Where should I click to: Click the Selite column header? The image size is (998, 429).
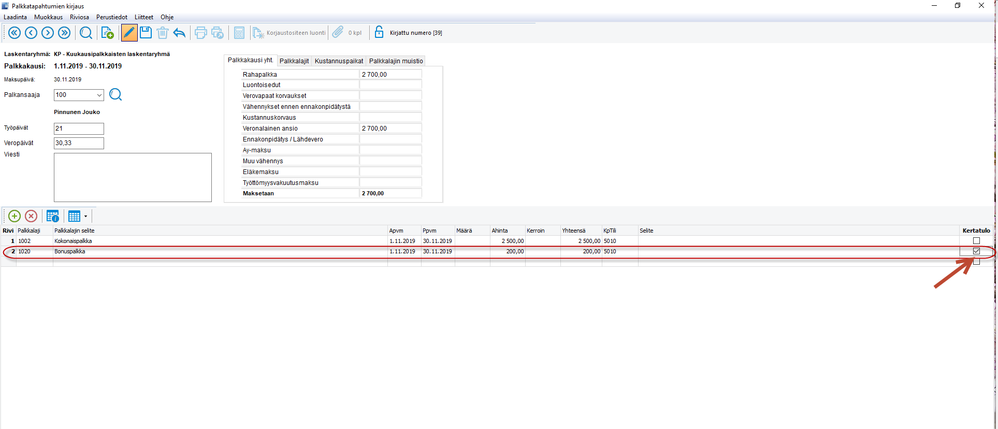[799, 230]
